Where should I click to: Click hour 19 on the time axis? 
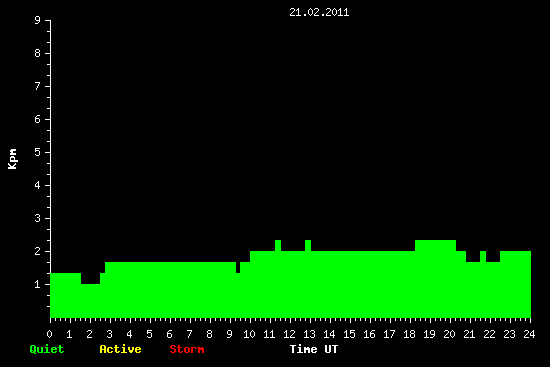(429, 334)
